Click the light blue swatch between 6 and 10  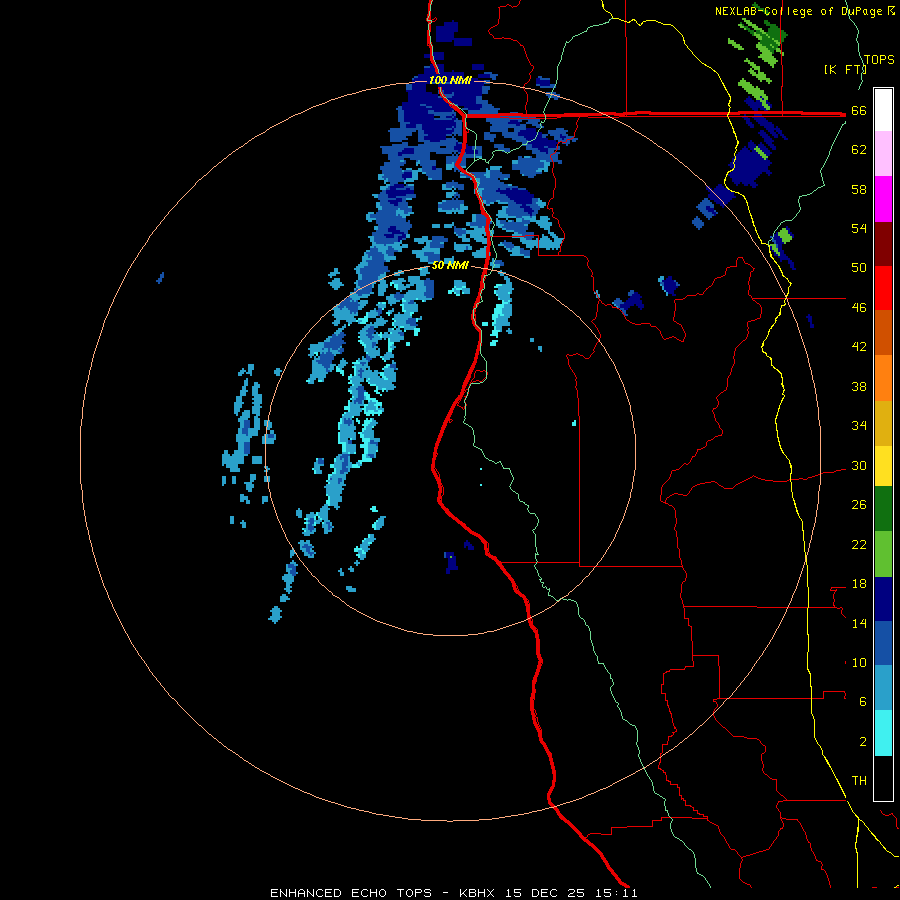(x=883, y=688)
